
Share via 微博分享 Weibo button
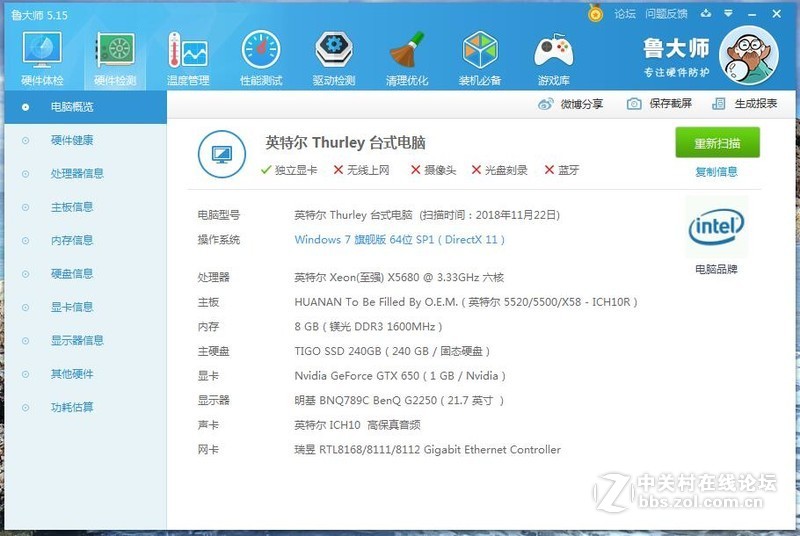click(570, 104)
